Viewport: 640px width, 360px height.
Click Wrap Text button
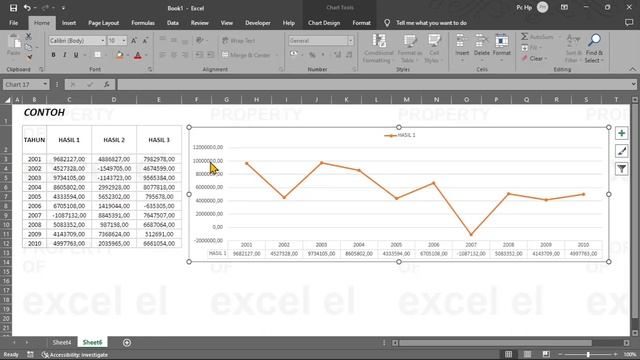239,40
